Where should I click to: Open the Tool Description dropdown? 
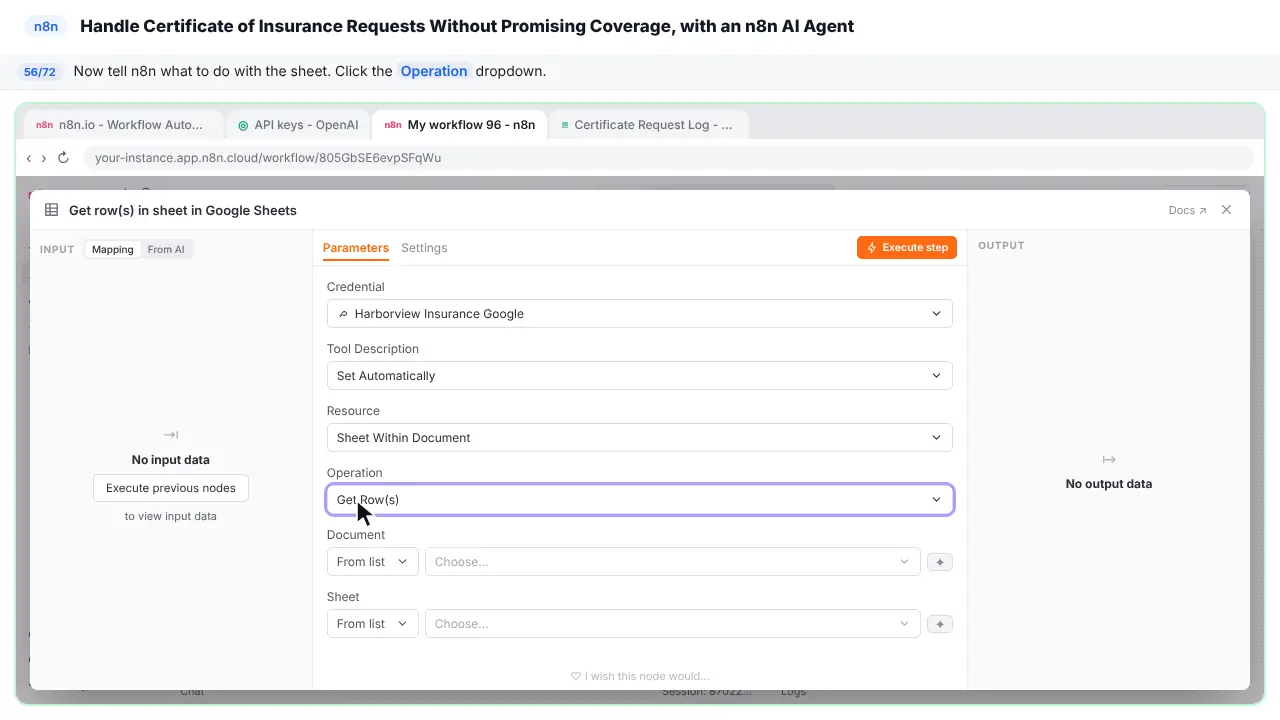click(x=640, y=376)
